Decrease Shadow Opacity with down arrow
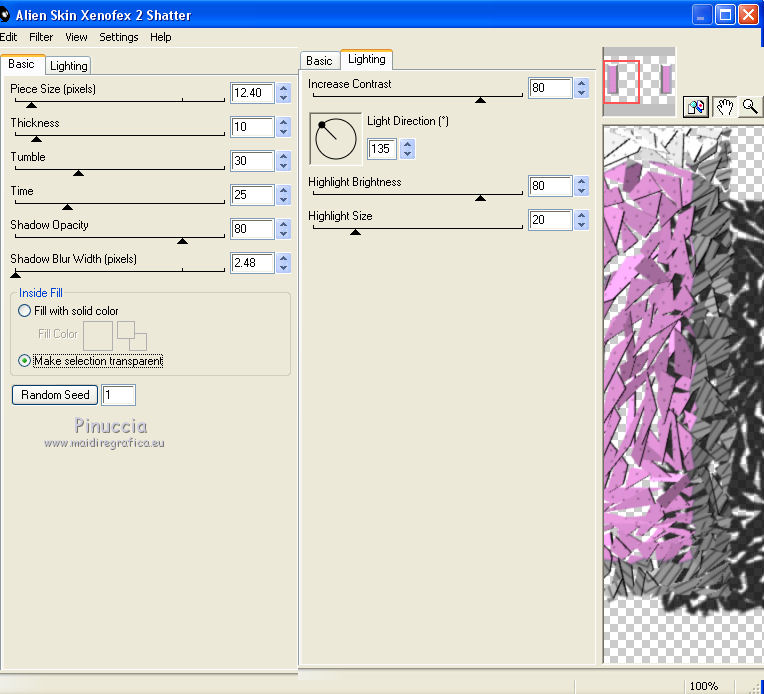The width and height of the screenshot is (764, 694). click(x=284, y=234)
